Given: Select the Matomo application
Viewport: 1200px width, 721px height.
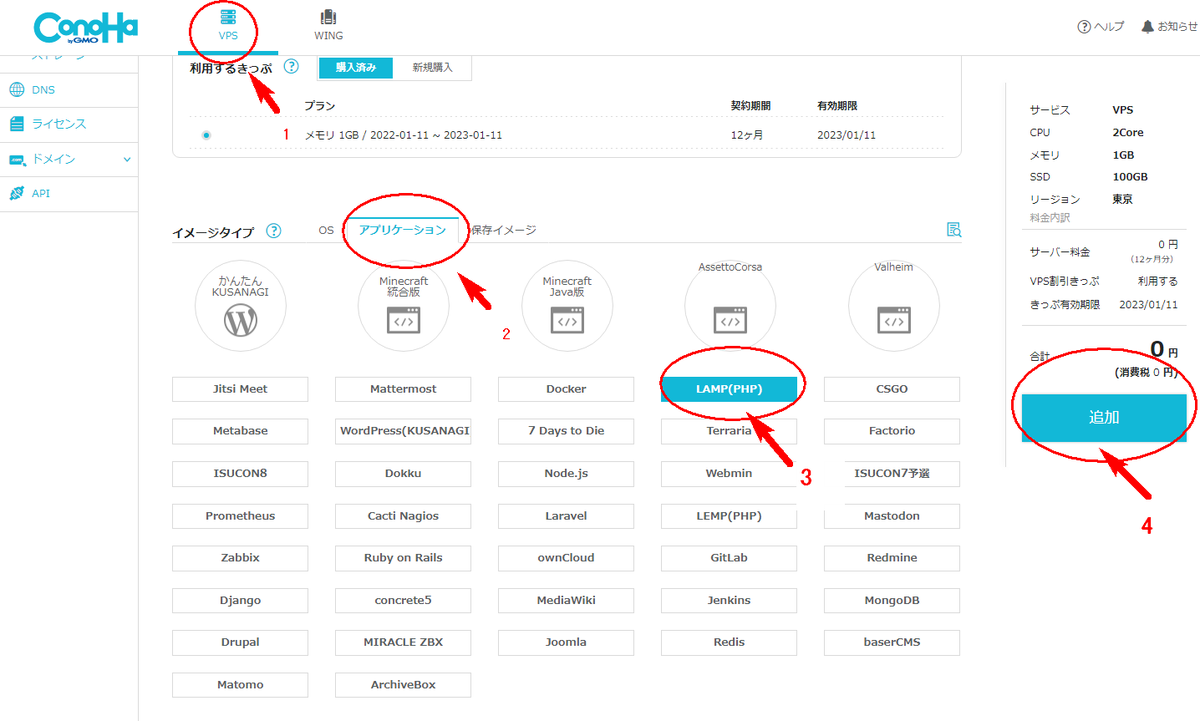Looking at the screenshot, I should point(240,685).
